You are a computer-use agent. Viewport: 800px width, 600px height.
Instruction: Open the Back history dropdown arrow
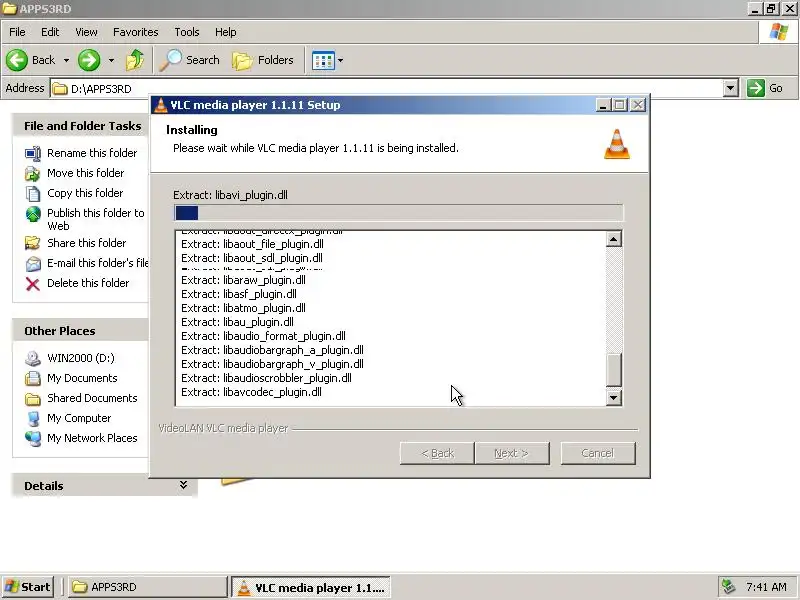[x=66, y=60]
